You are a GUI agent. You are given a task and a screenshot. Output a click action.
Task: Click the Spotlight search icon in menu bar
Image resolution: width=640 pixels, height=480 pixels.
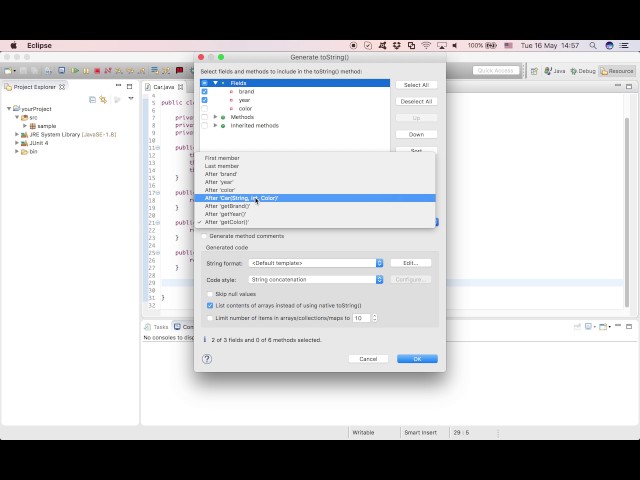pyautogui.click(x=592, y=45)
